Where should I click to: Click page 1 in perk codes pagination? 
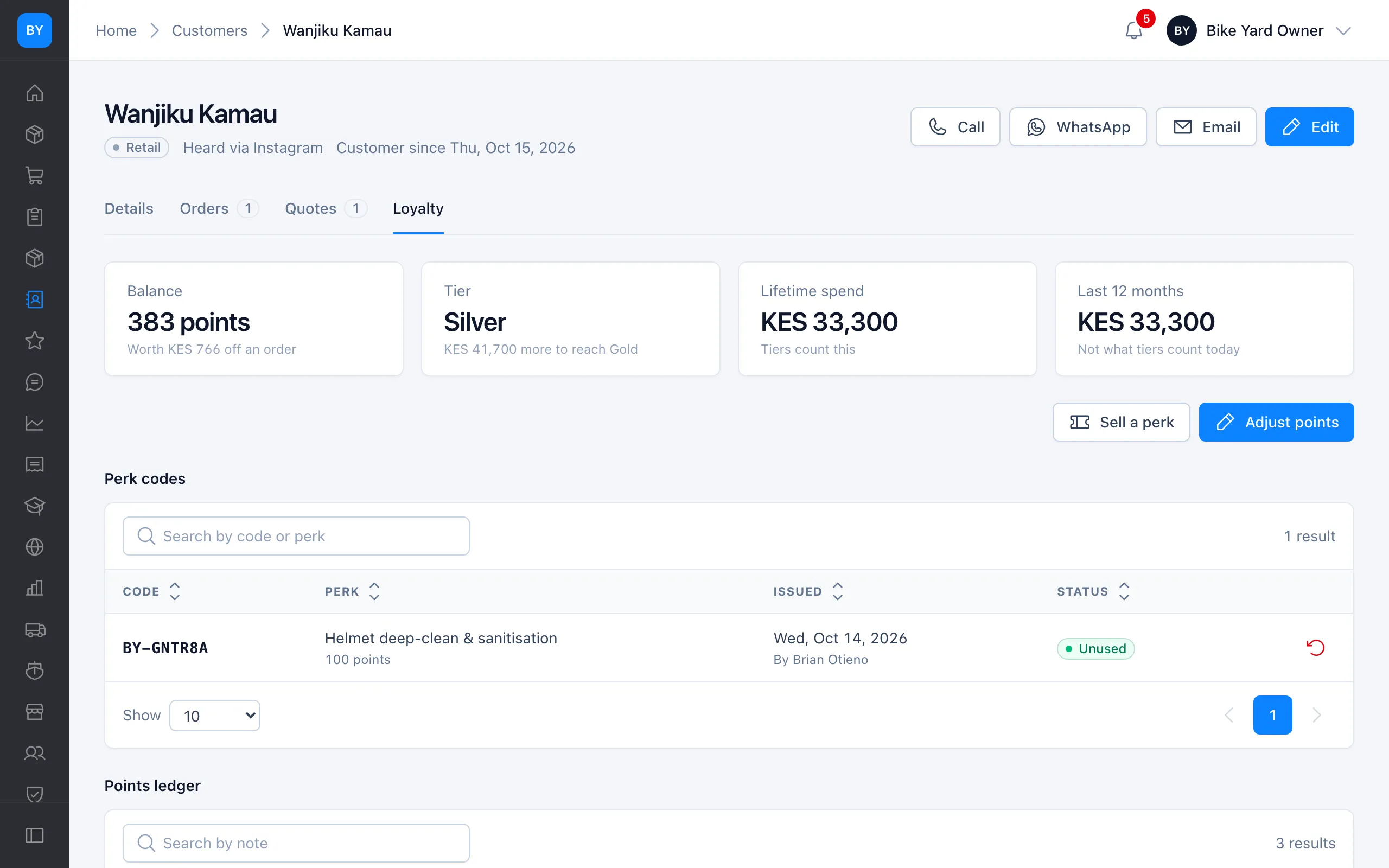[1272, 714]
